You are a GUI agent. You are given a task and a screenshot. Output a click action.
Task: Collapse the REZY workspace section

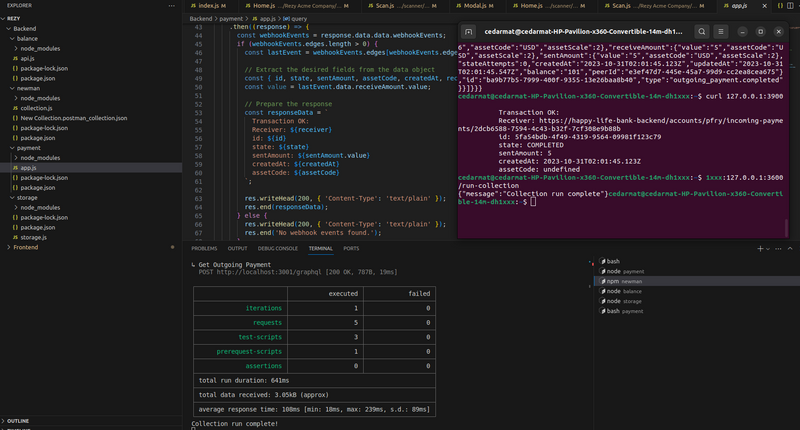(x=91, y=18)
